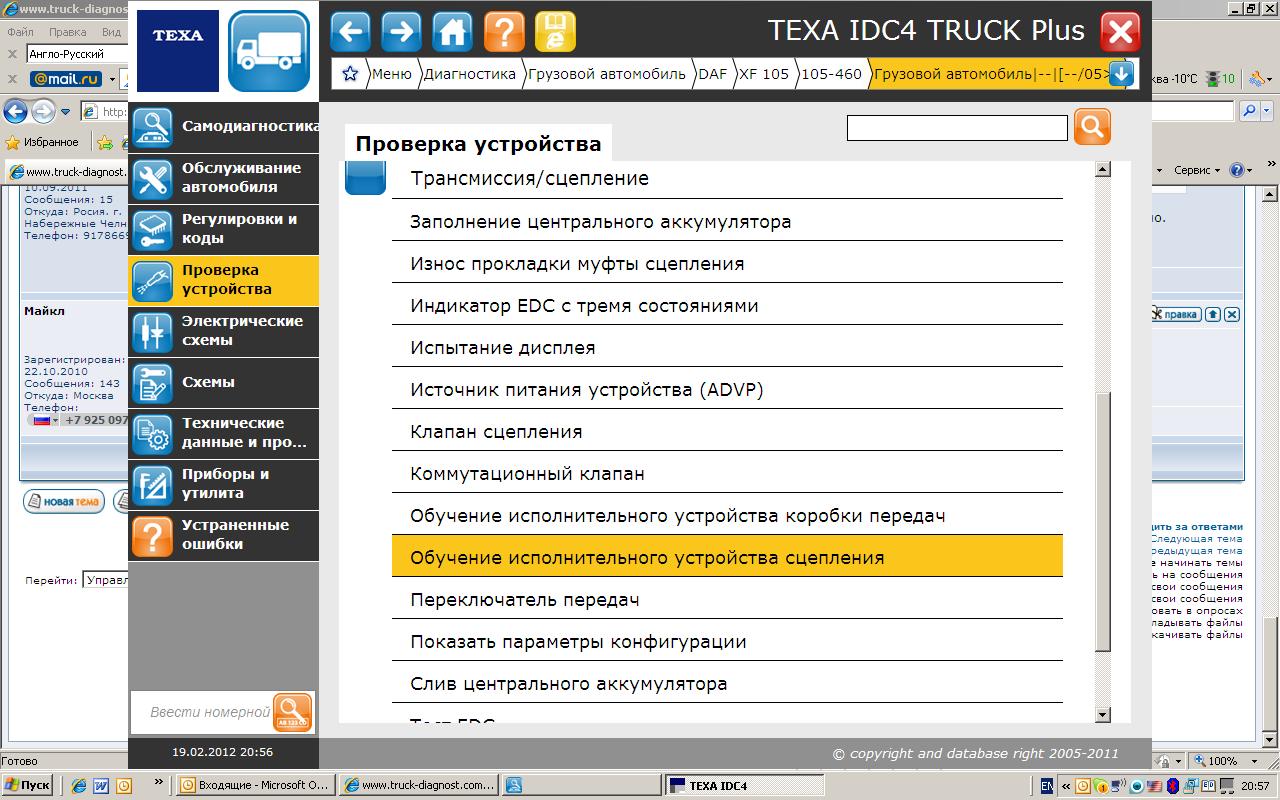Screen dimensions: 1280x800
Task: Click новая тема button in browser
Action: coord(64,501)
